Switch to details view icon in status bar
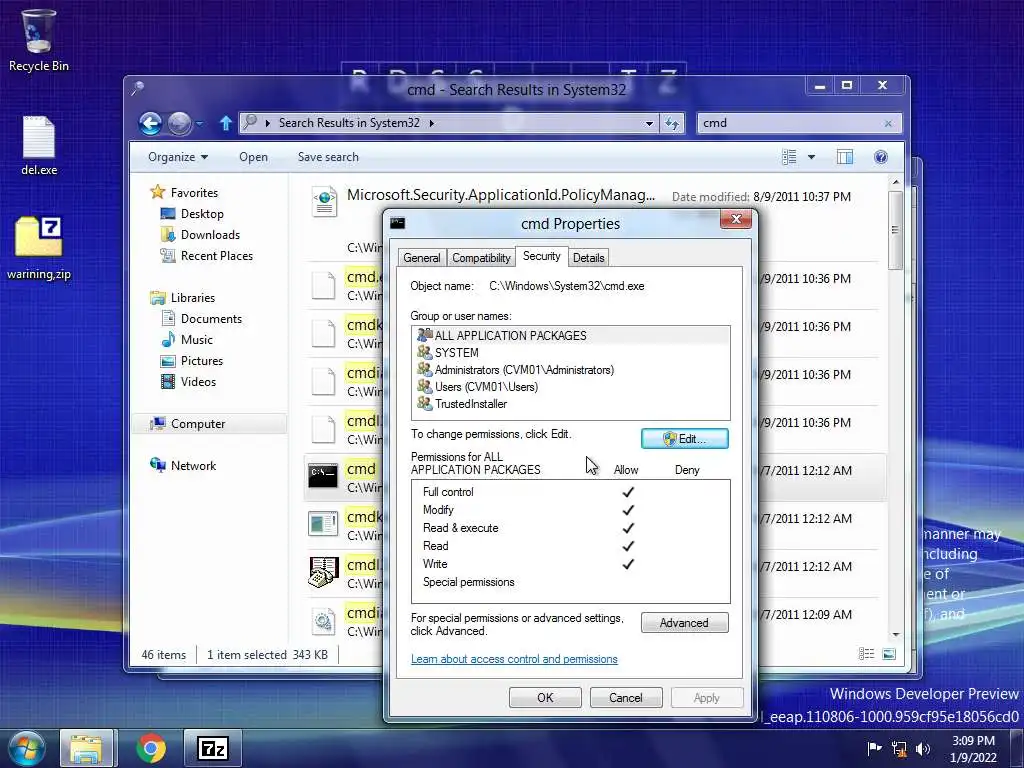1024x768 pixels. [866, 654]
